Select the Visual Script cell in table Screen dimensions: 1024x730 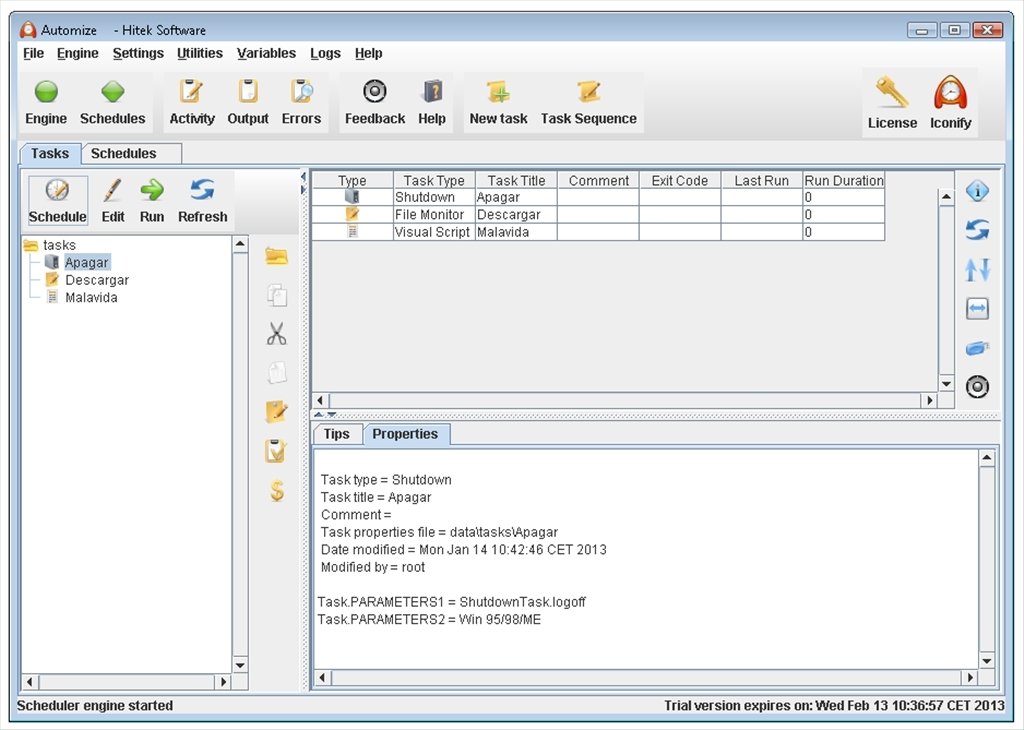[x=434, y=232]
